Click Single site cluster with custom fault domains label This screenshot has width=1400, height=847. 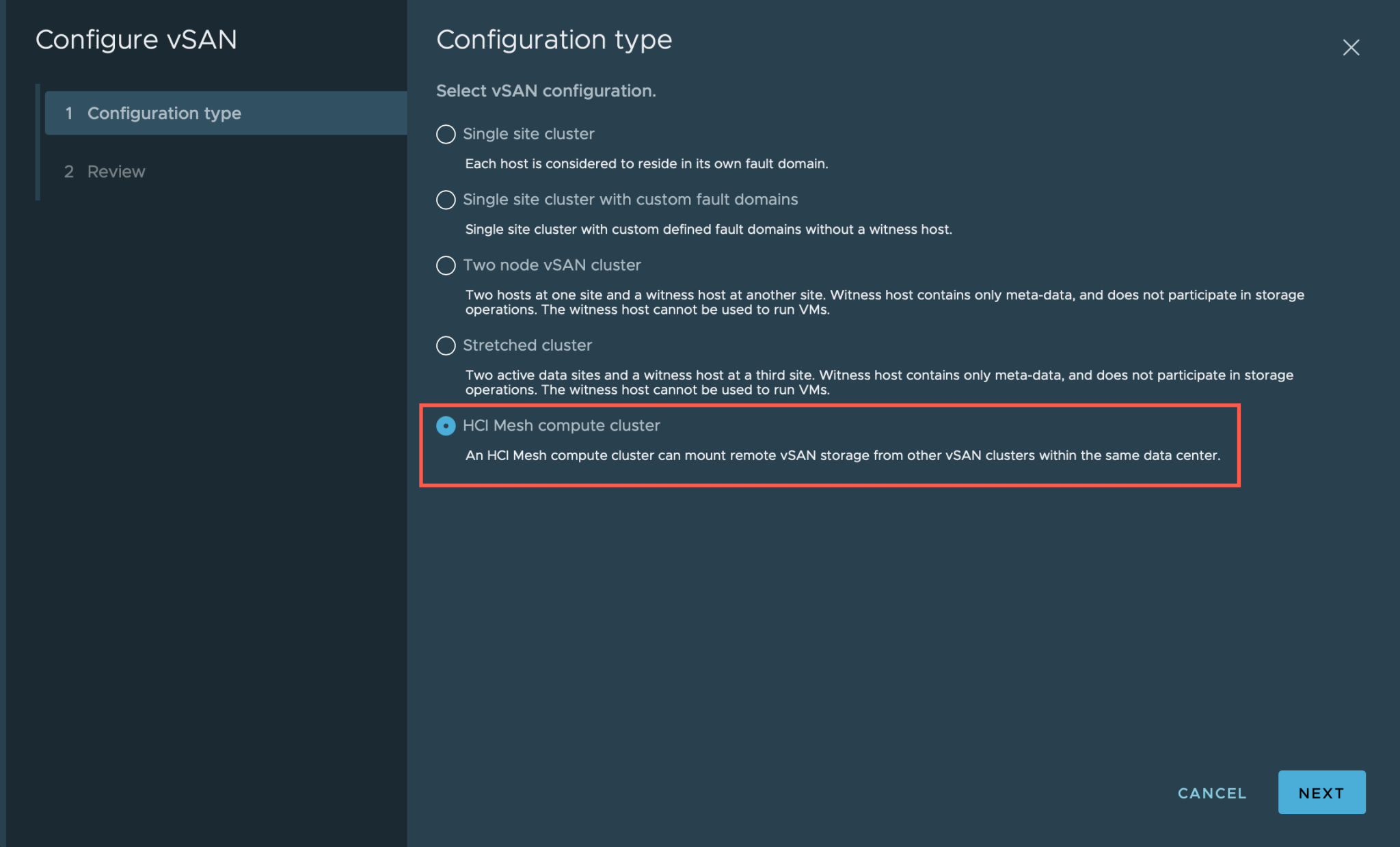pos(630,200)
